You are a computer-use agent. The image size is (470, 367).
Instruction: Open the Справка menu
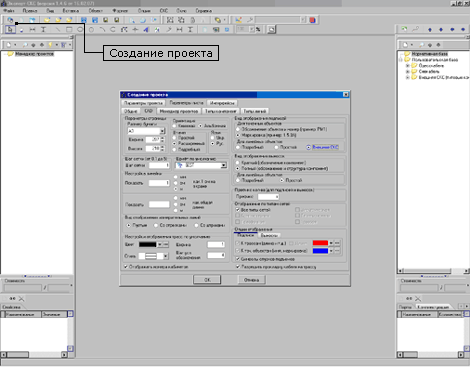pyautogui.click(x=203, y=11)
